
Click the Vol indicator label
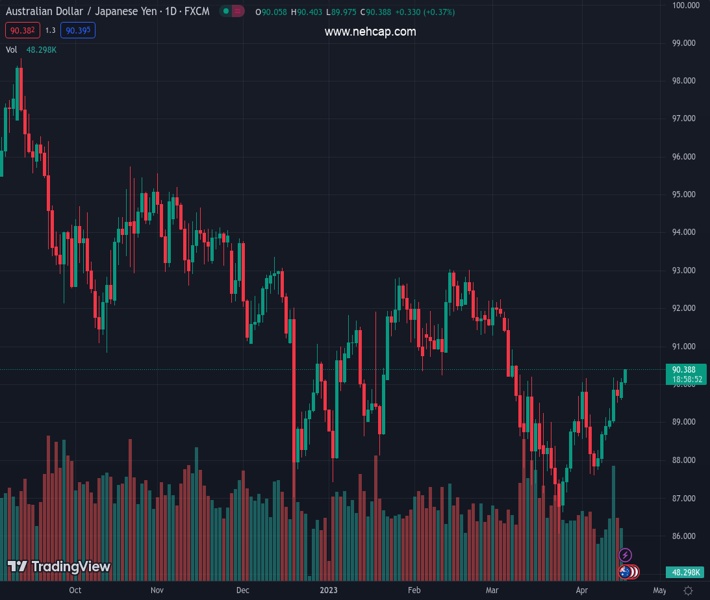(x=11, y=48)
